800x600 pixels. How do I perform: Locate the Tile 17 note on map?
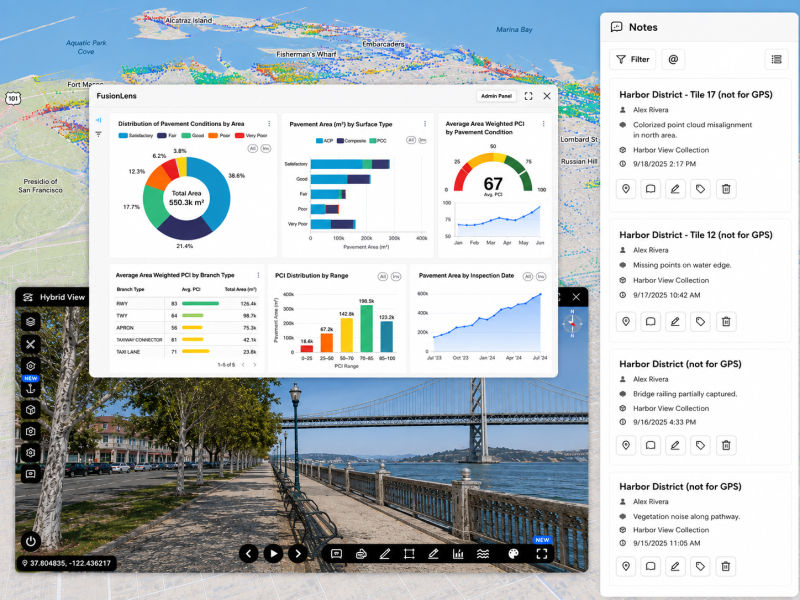[x=626, y=189]
